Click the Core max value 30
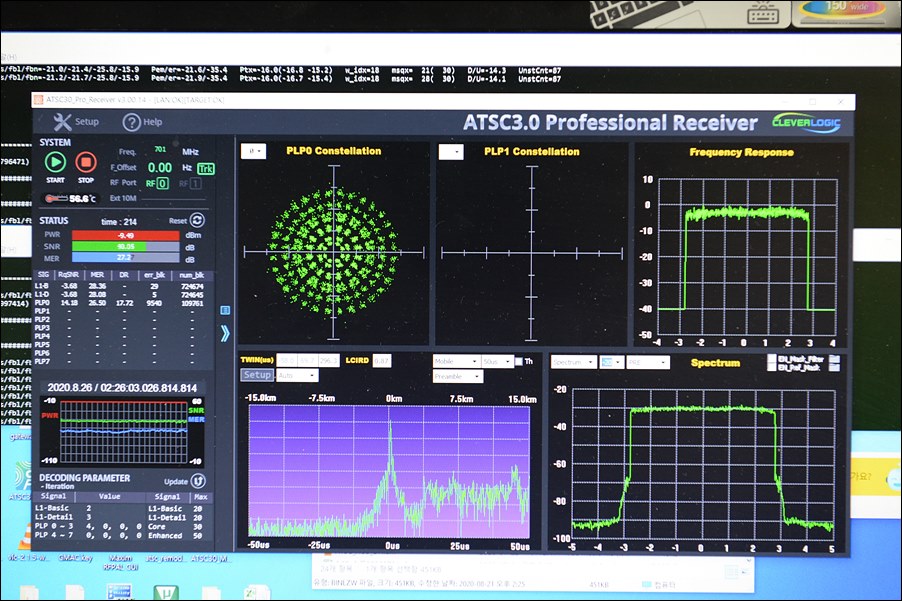 point(198,526)
